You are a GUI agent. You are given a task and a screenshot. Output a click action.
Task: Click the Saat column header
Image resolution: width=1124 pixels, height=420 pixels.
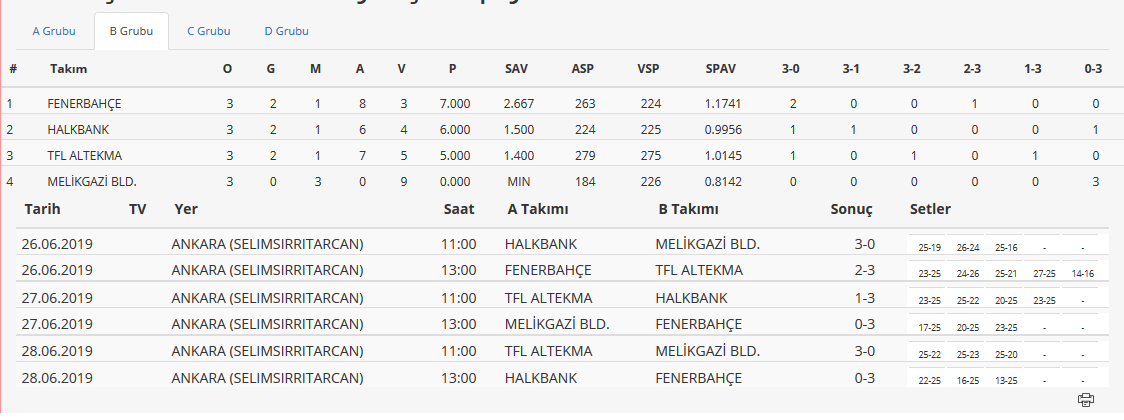(459, 209)
